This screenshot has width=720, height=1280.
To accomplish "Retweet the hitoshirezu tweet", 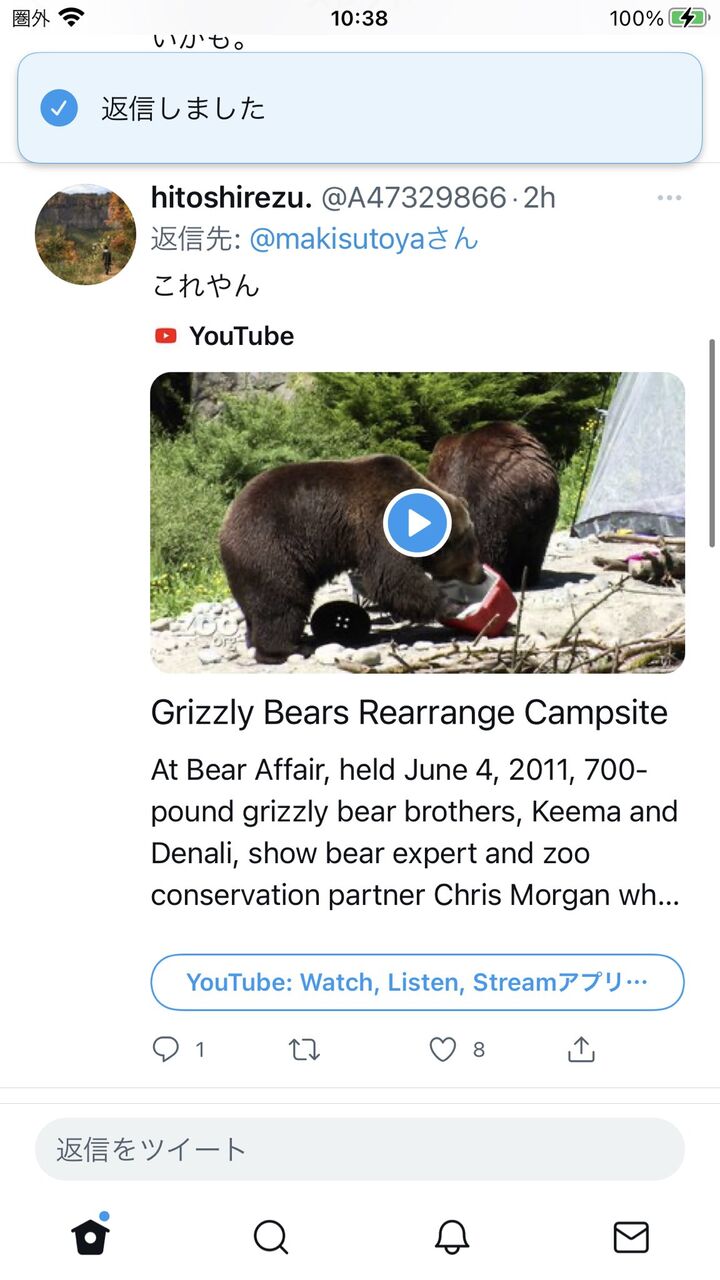I will click(304, 1049).
